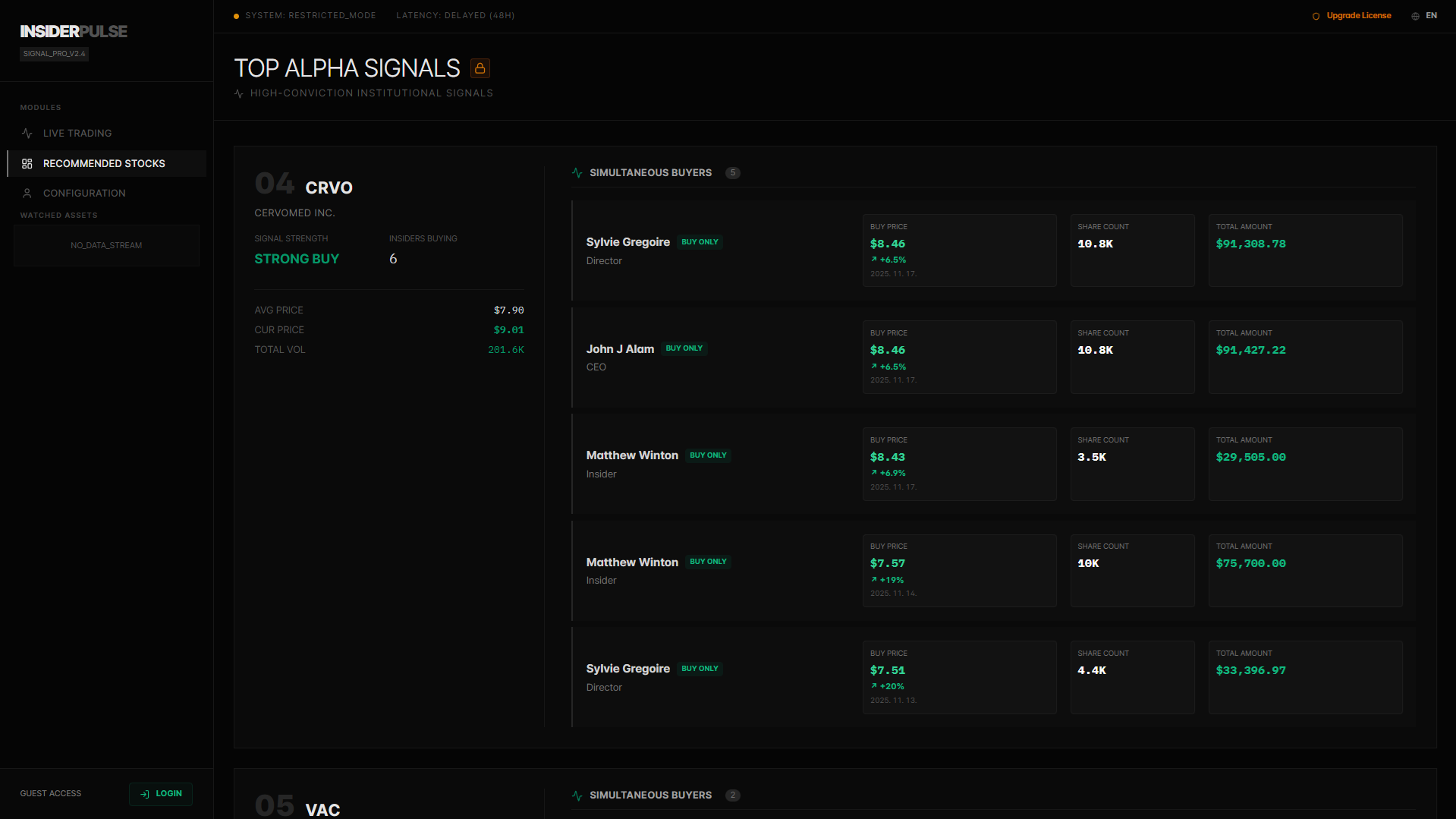
Task: Open the Upgrade License link
Action: (x=1358, y=15)
